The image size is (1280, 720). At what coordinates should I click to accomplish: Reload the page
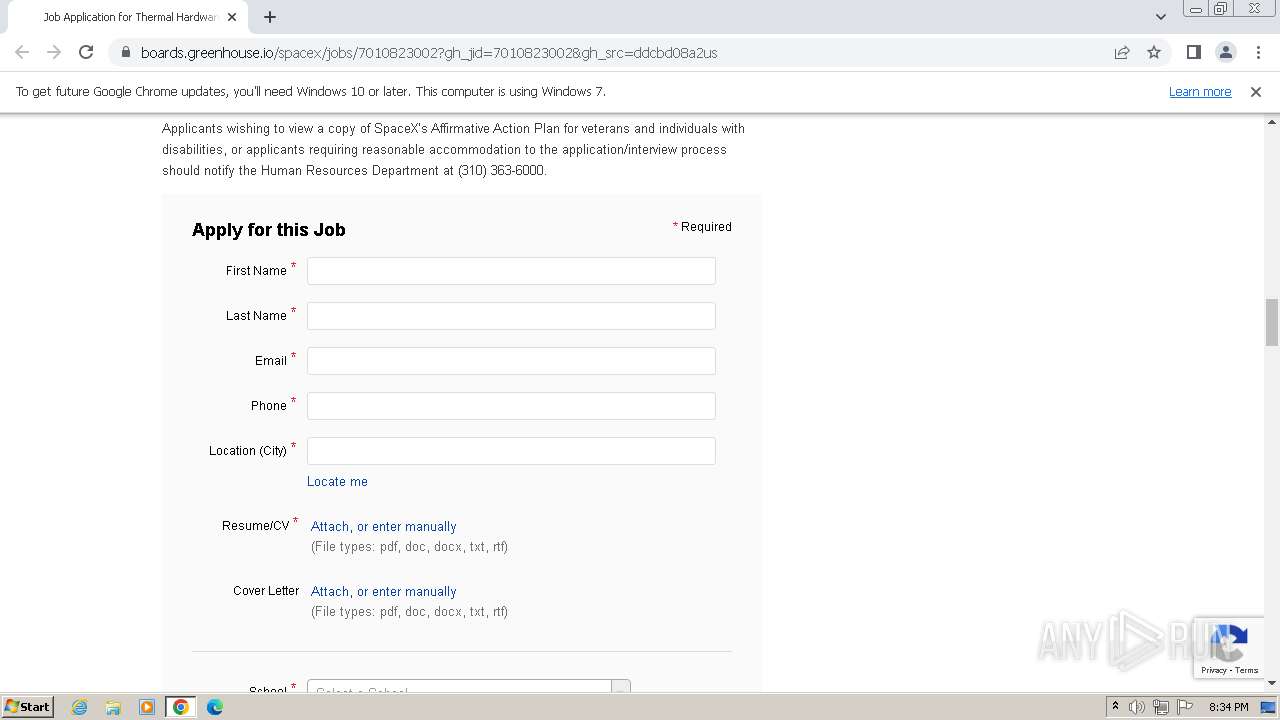pos(86,52)
